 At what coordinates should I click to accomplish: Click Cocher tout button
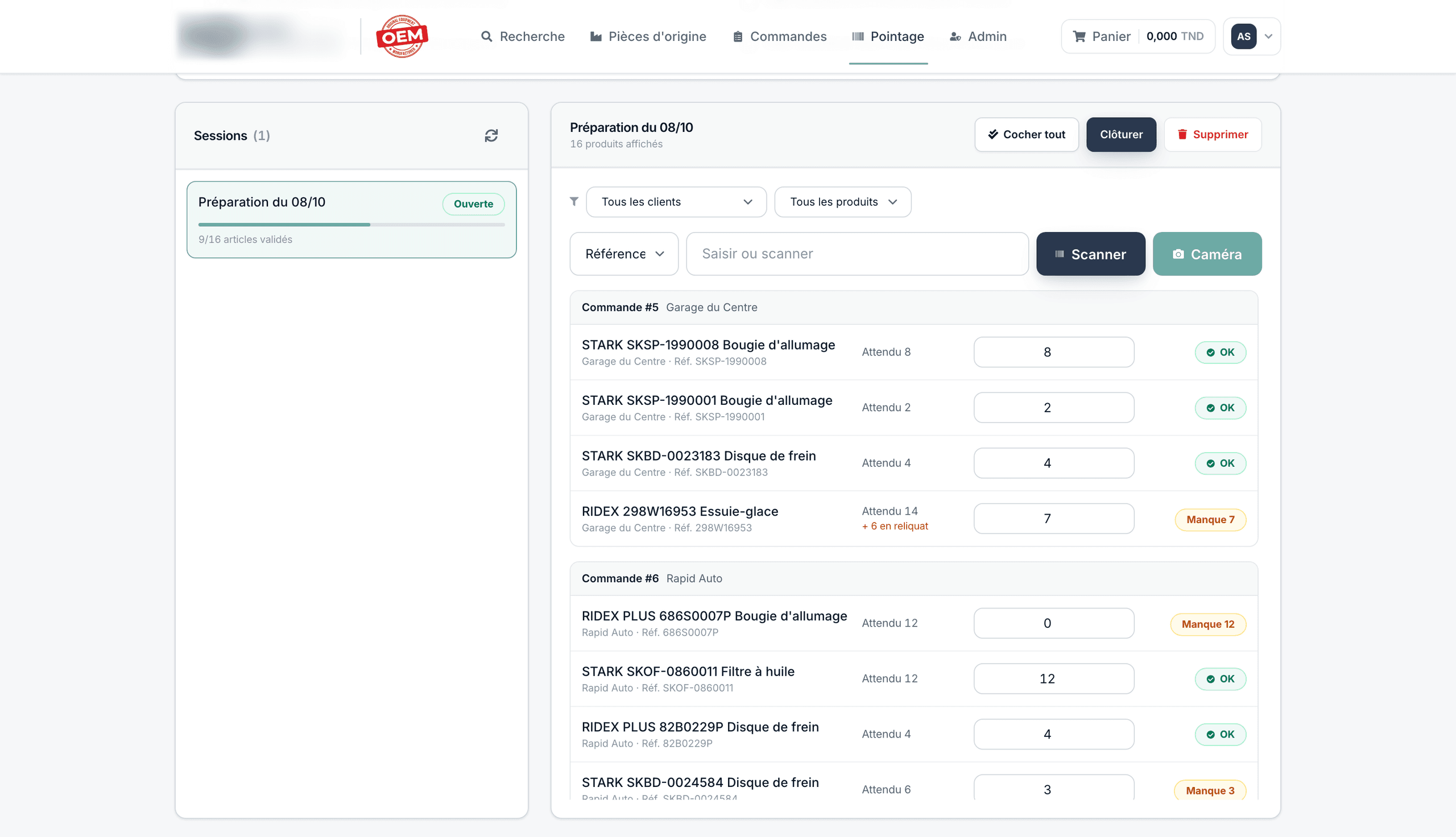[1027, 135]
